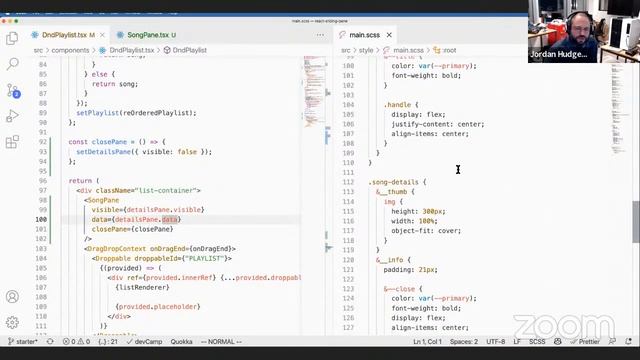Image resolution: width=640 pixels, height=360 pixels.
Task: Open notifications bell in status bar
Action: tap(629, 342)
